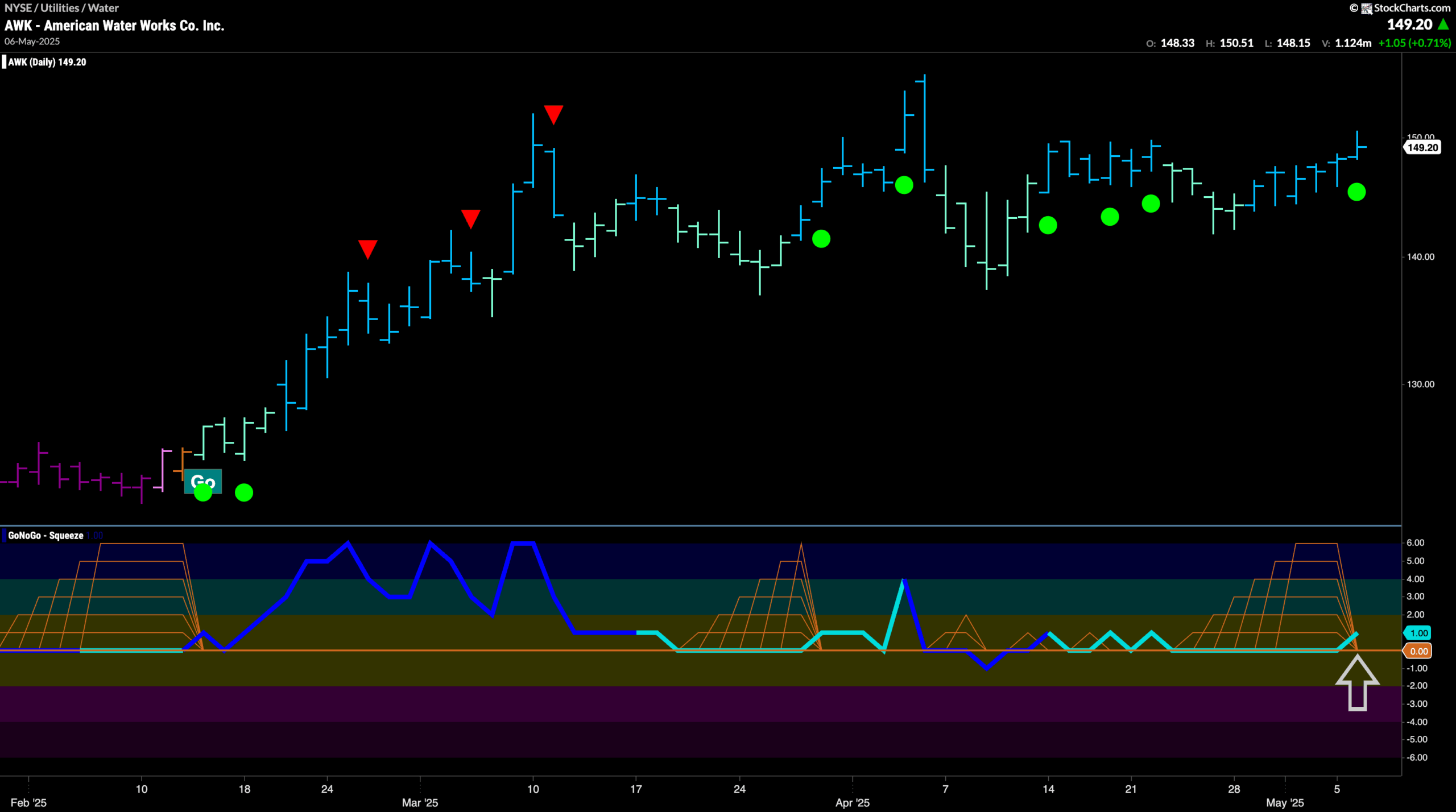The image size is (1456, 812).
Task: Click the +1.05 (+0.71%) change value
Action: pos(1414,43)
